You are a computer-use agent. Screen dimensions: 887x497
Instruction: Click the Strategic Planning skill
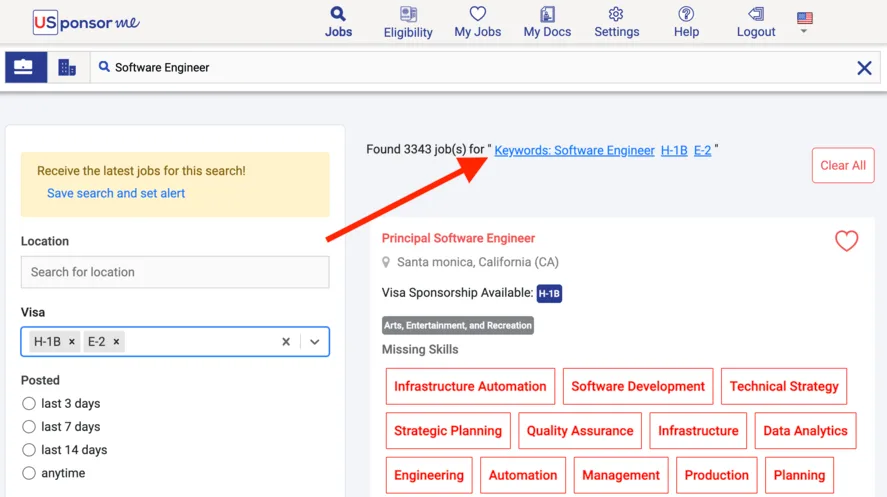pyautogui.click(x=448, y=431)
